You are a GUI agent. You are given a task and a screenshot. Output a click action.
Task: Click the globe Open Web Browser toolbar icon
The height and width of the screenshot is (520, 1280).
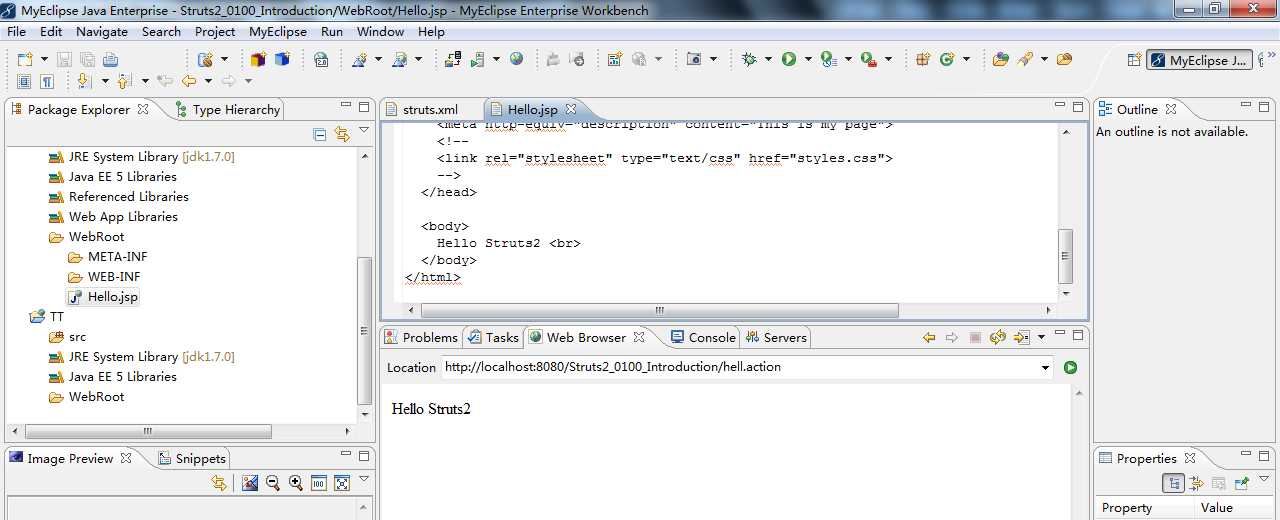tap(516, 60)
